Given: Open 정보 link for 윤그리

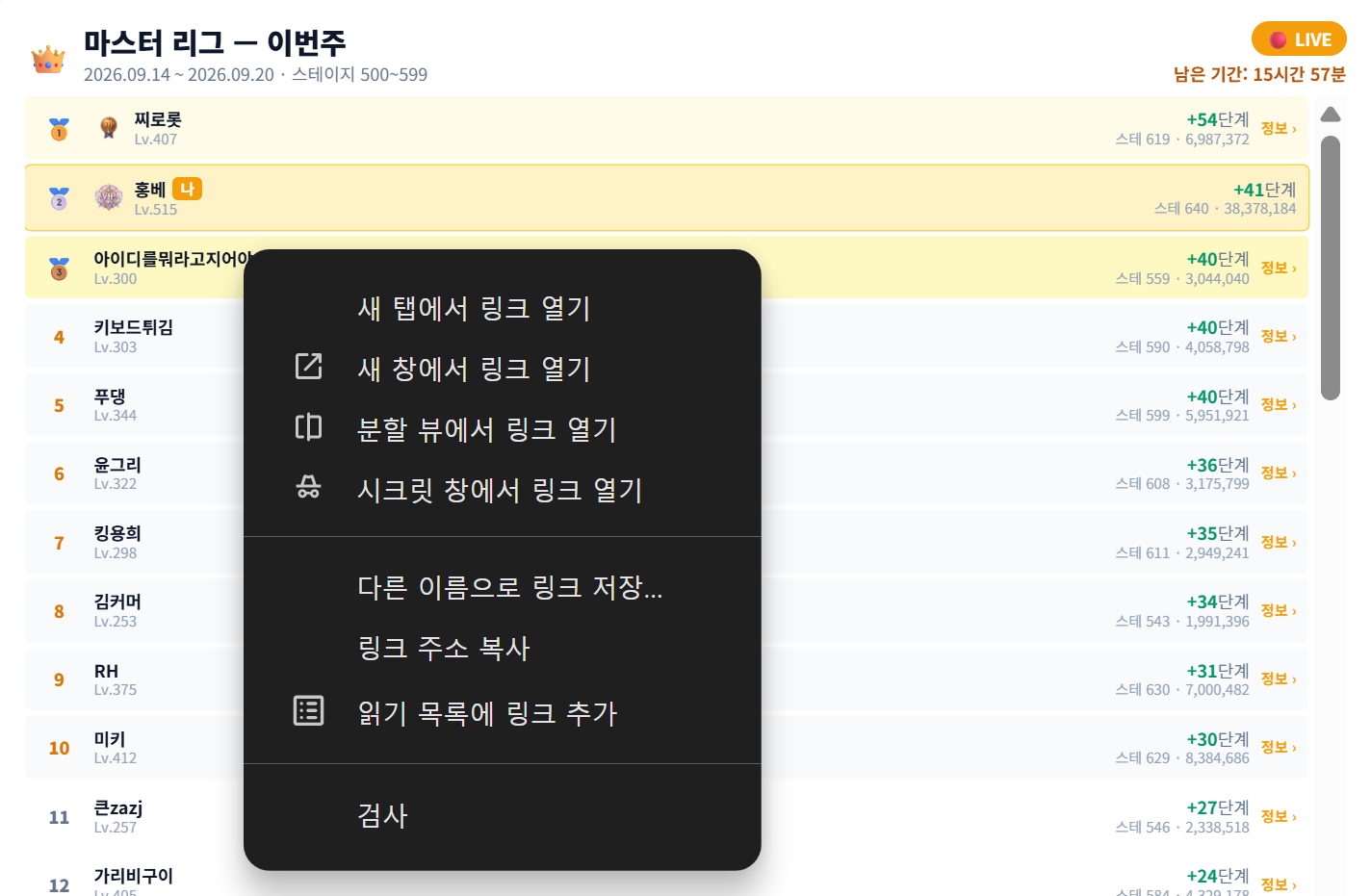Looking at the screenshot, I should pos(1279,473).
